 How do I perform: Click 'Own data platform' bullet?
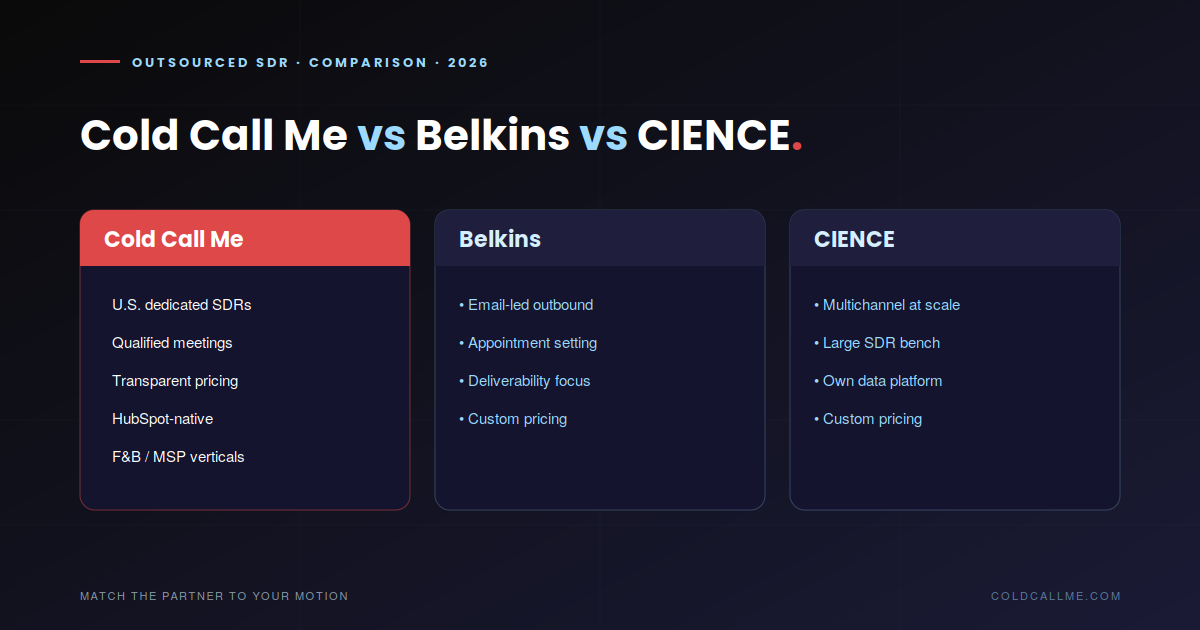(878, 381)
